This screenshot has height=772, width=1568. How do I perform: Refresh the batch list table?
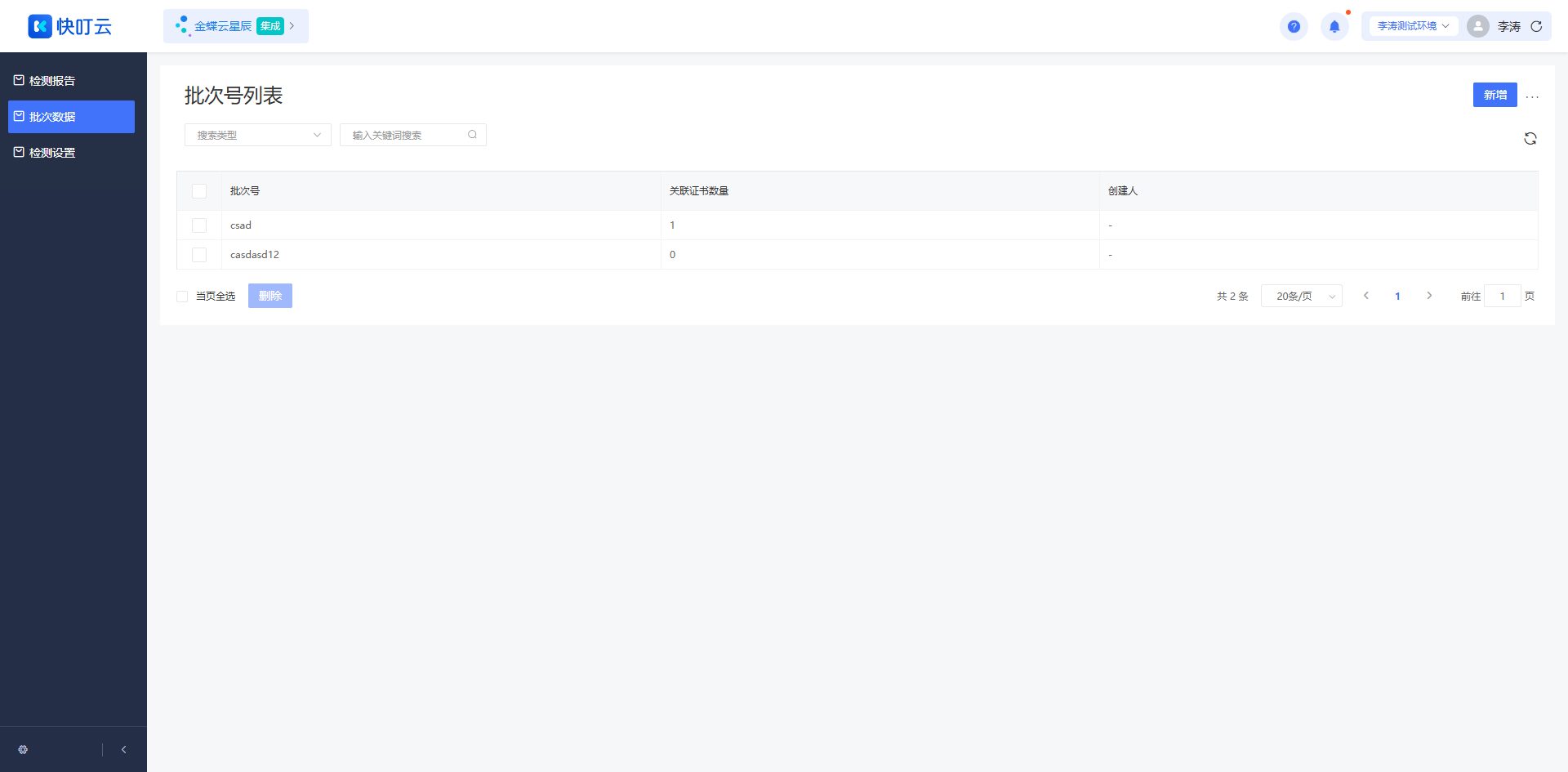point(1530,139)
